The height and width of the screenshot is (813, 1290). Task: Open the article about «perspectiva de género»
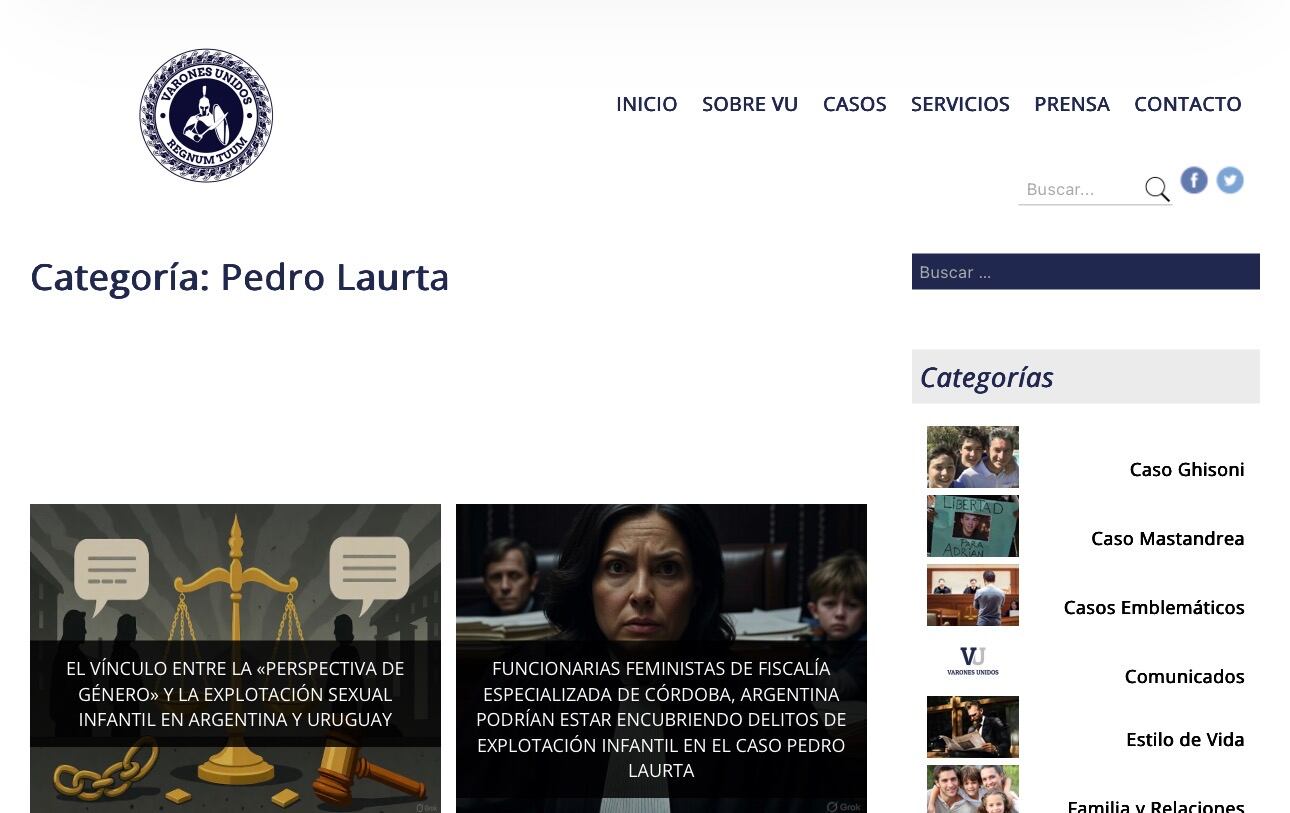pyautogui.click(x=235, y=694)
